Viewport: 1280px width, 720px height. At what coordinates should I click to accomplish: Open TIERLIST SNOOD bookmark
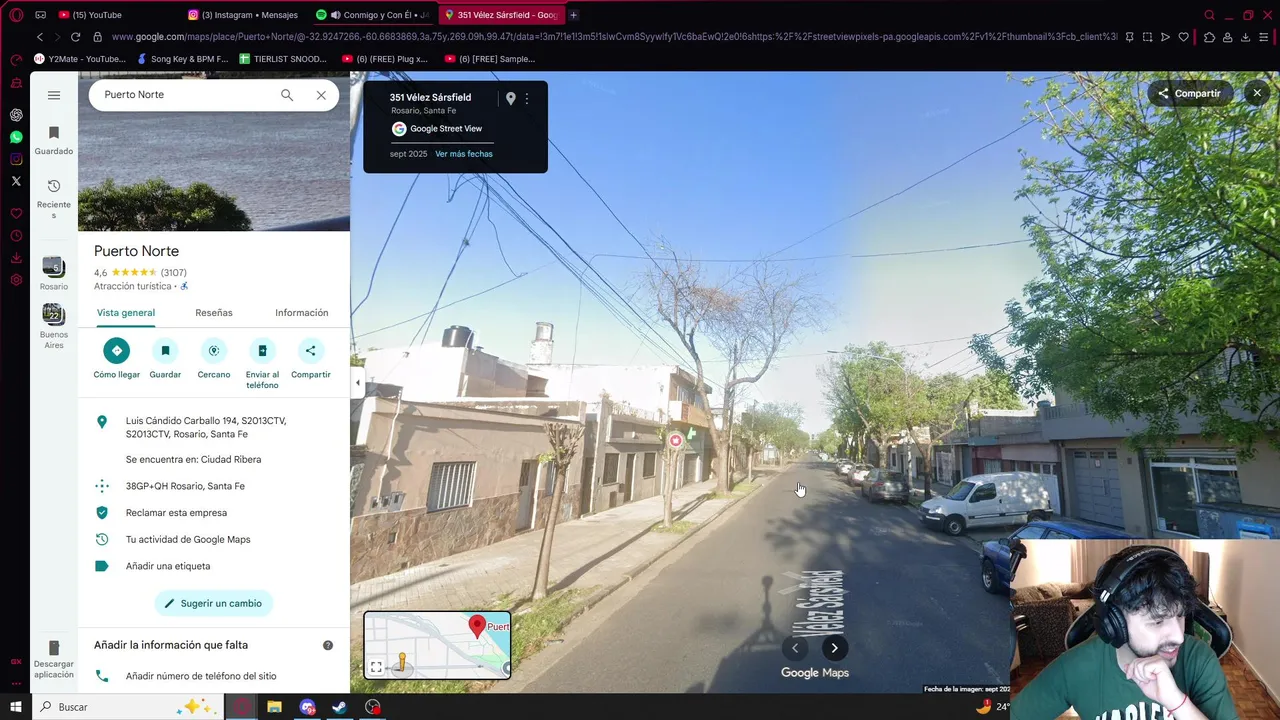coord(283,59)
